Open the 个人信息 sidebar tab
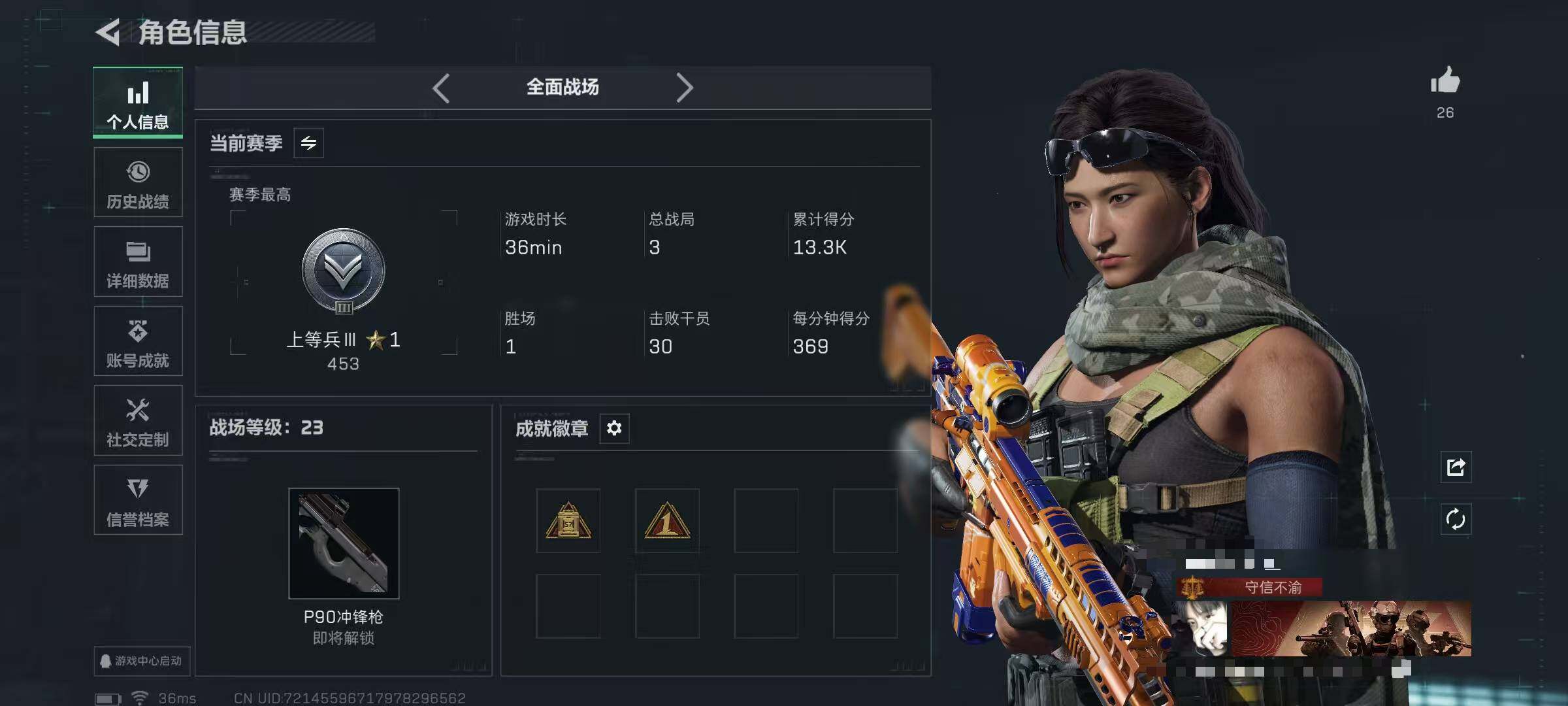 tap(138, 102)
